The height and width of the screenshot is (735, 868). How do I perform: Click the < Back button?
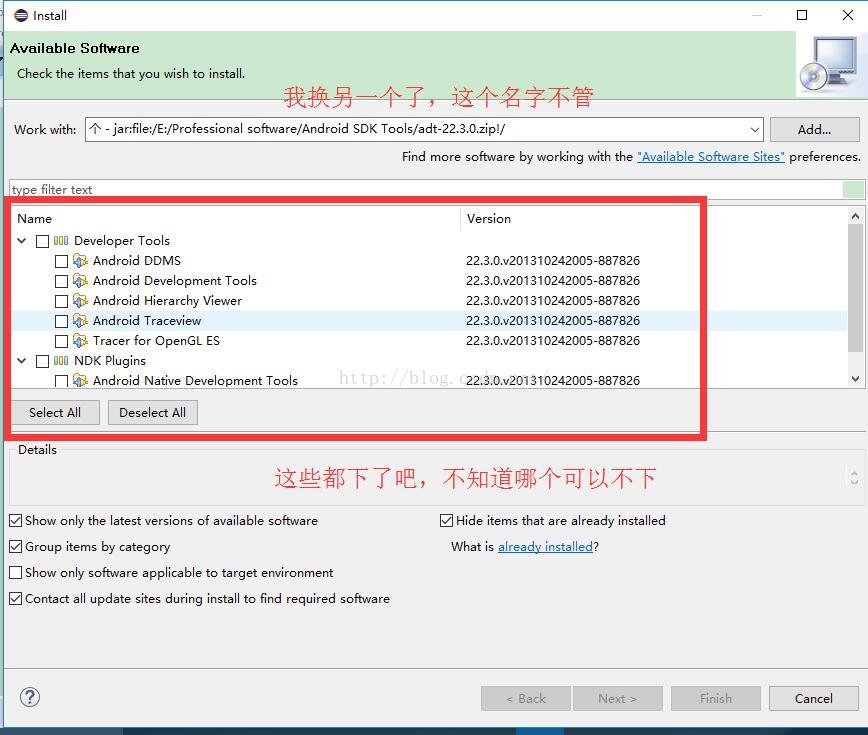526,698
